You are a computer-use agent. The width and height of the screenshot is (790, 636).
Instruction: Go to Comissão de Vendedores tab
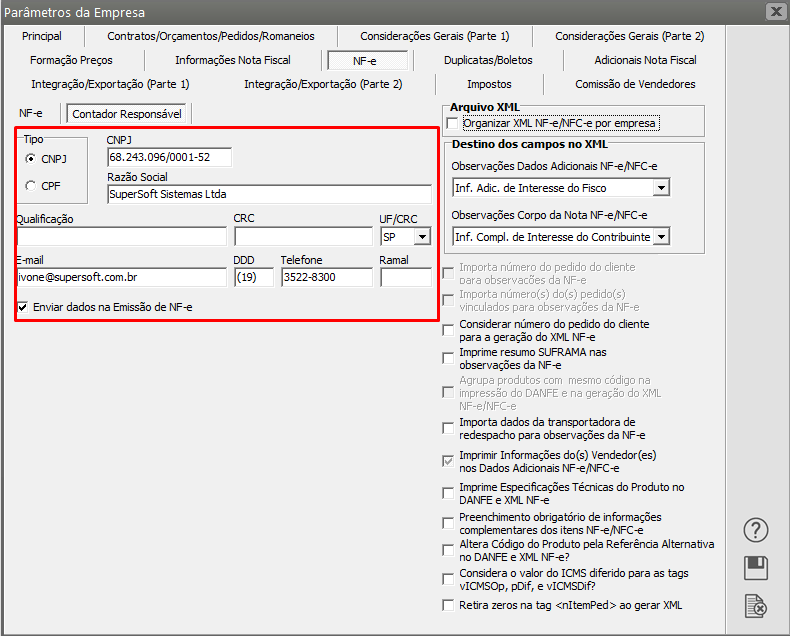pyautogui.click(x=635, y=84)
